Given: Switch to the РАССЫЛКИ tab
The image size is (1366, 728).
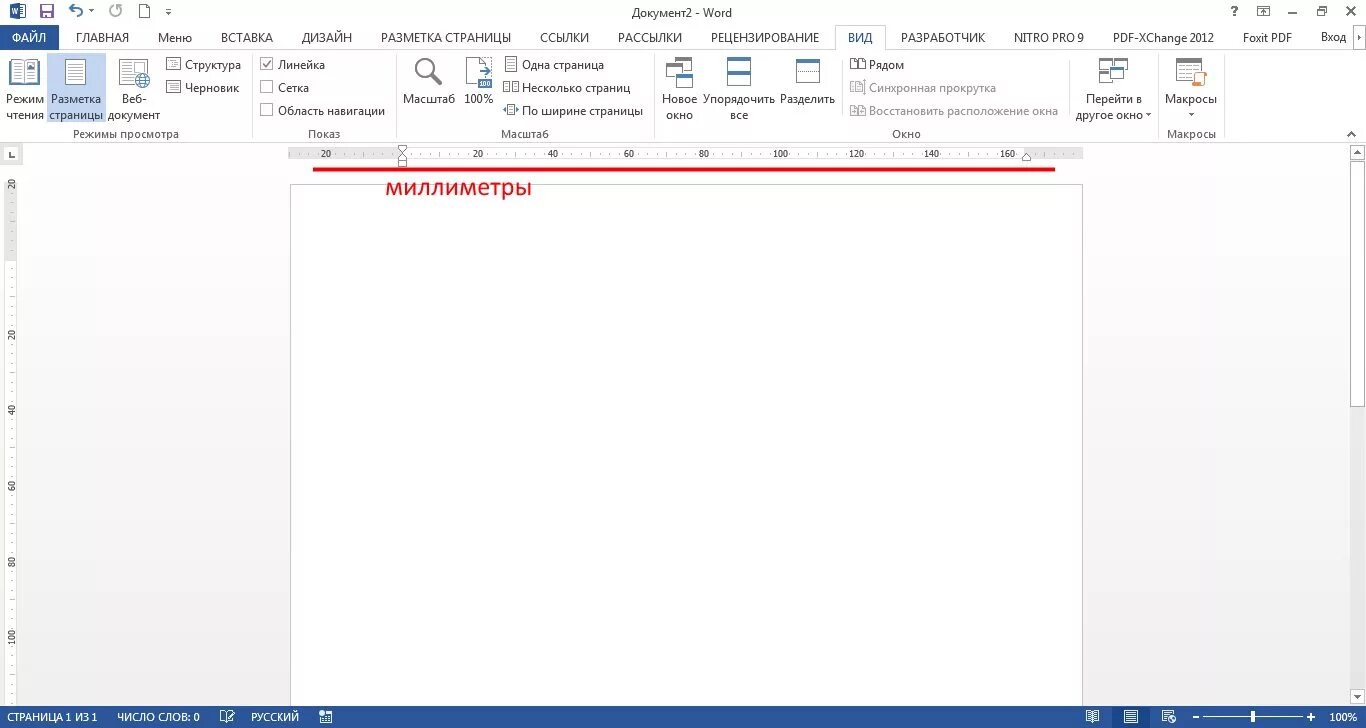Looking at the screenshot, I should click(650, 38).
